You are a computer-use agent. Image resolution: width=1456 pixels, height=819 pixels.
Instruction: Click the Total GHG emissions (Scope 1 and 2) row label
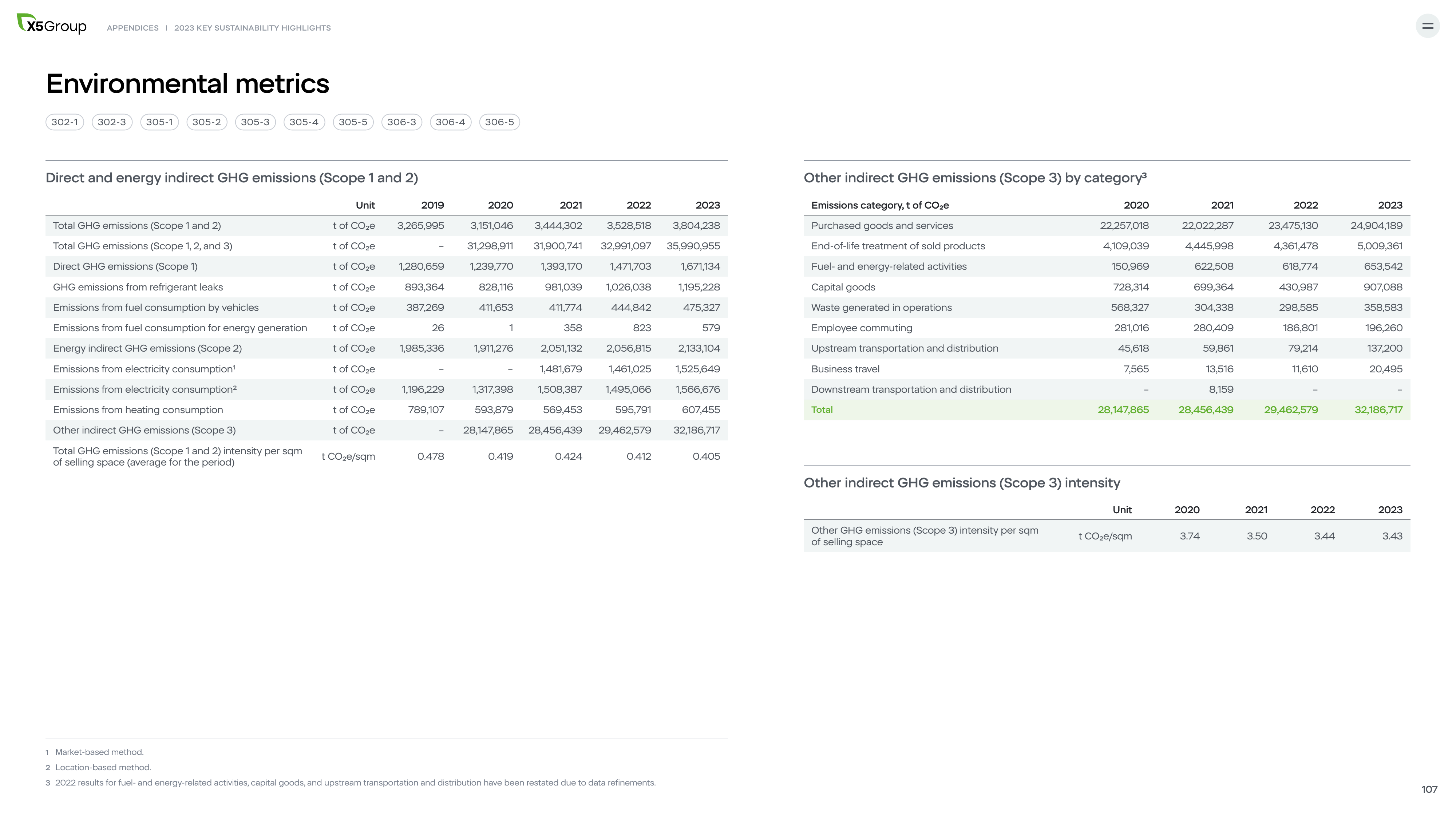(x=137, y=226)
